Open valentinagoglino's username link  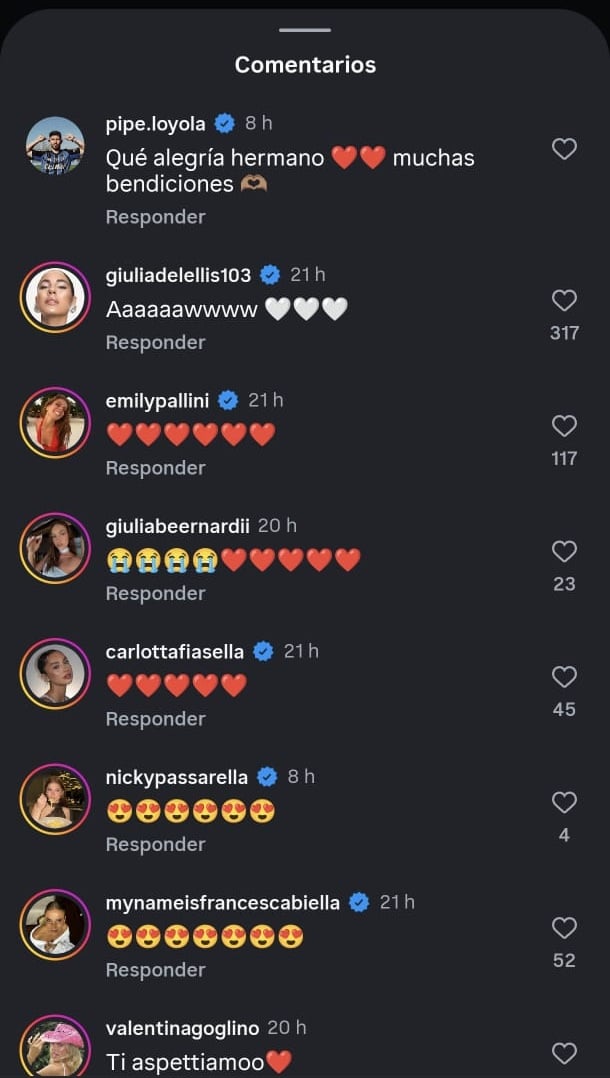182,1028
